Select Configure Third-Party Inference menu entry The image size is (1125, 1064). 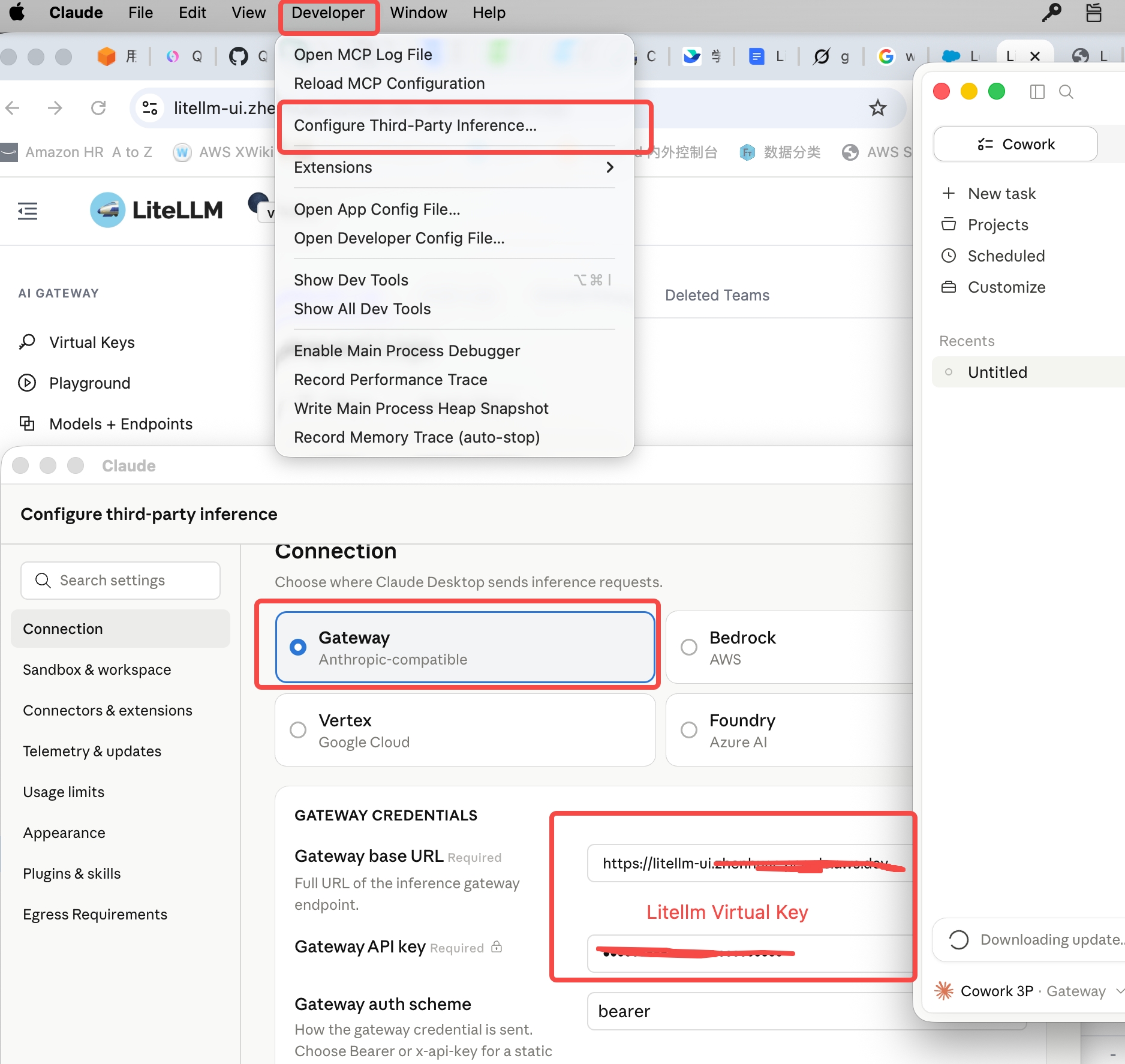click(416, 125)
